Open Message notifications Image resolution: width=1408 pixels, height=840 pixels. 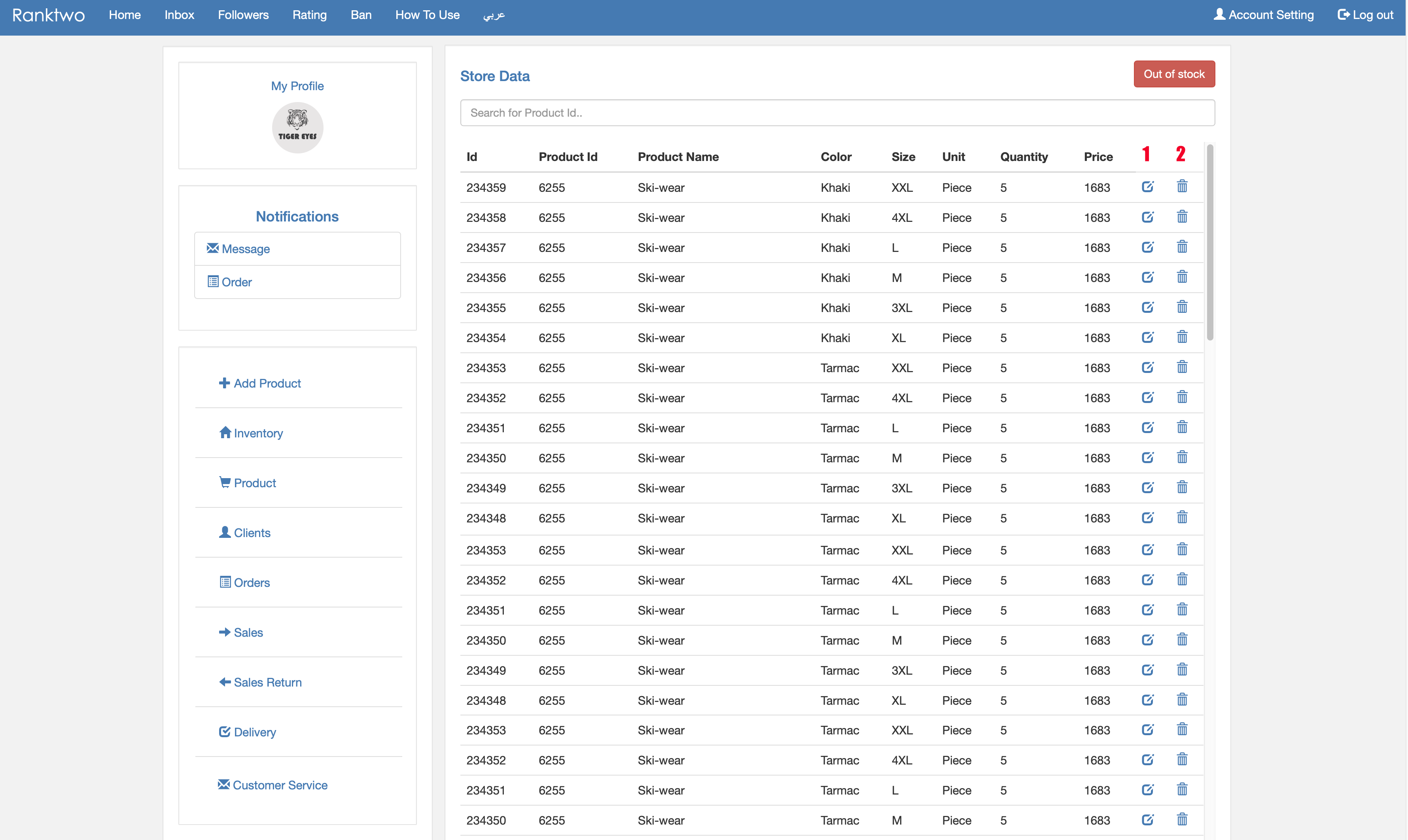(297, 248)
